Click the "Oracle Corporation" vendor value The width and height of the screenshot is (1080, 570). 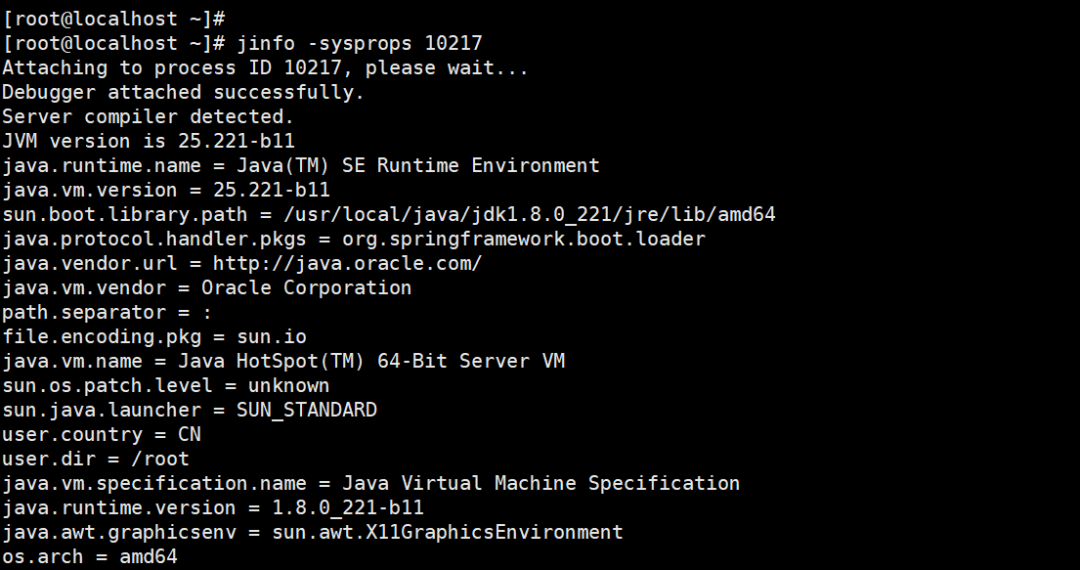tap(306, 288)
